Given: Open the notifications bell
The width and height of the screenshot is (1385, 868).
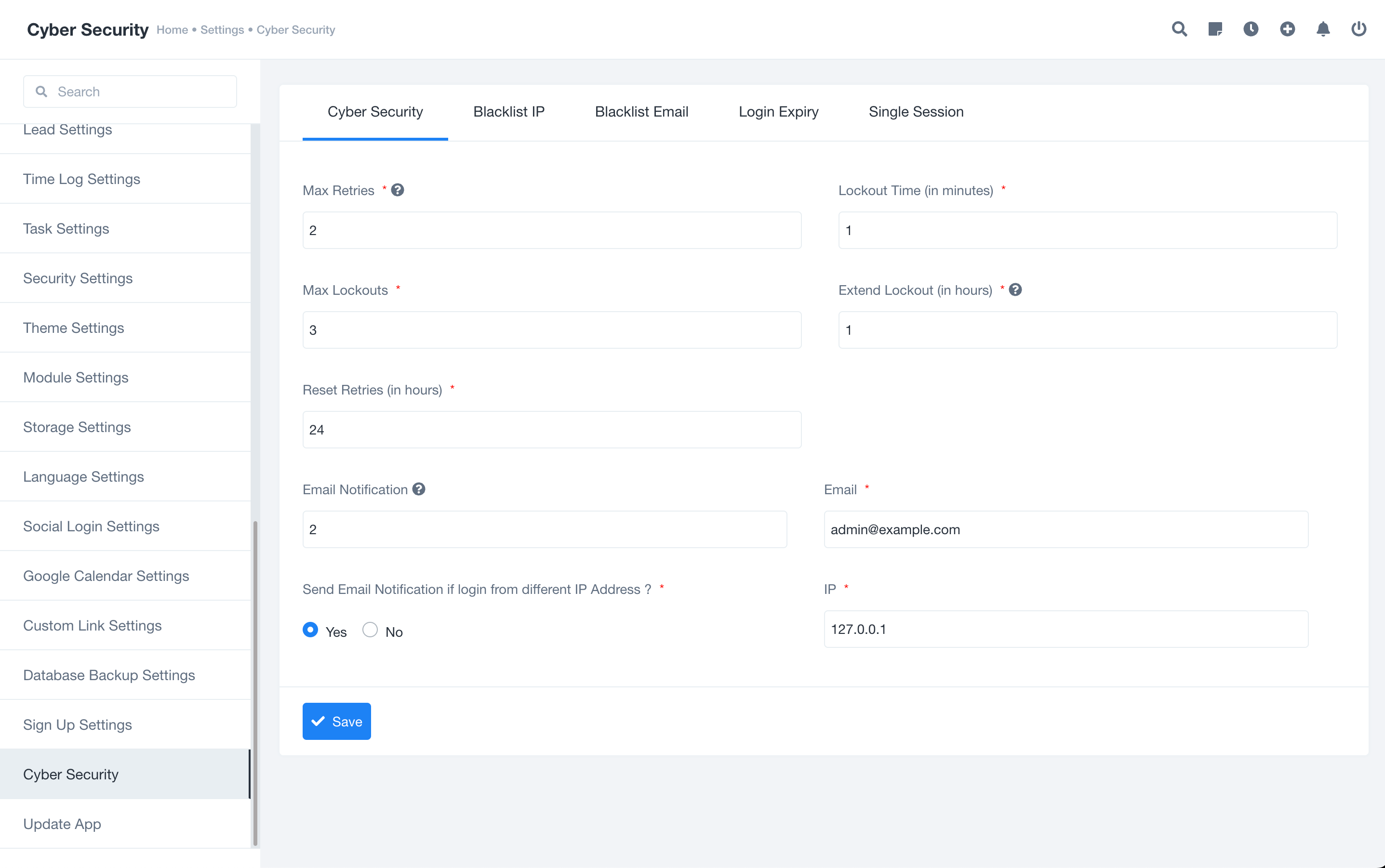Looking at the screenshot, I should [x=1322, y=29].
